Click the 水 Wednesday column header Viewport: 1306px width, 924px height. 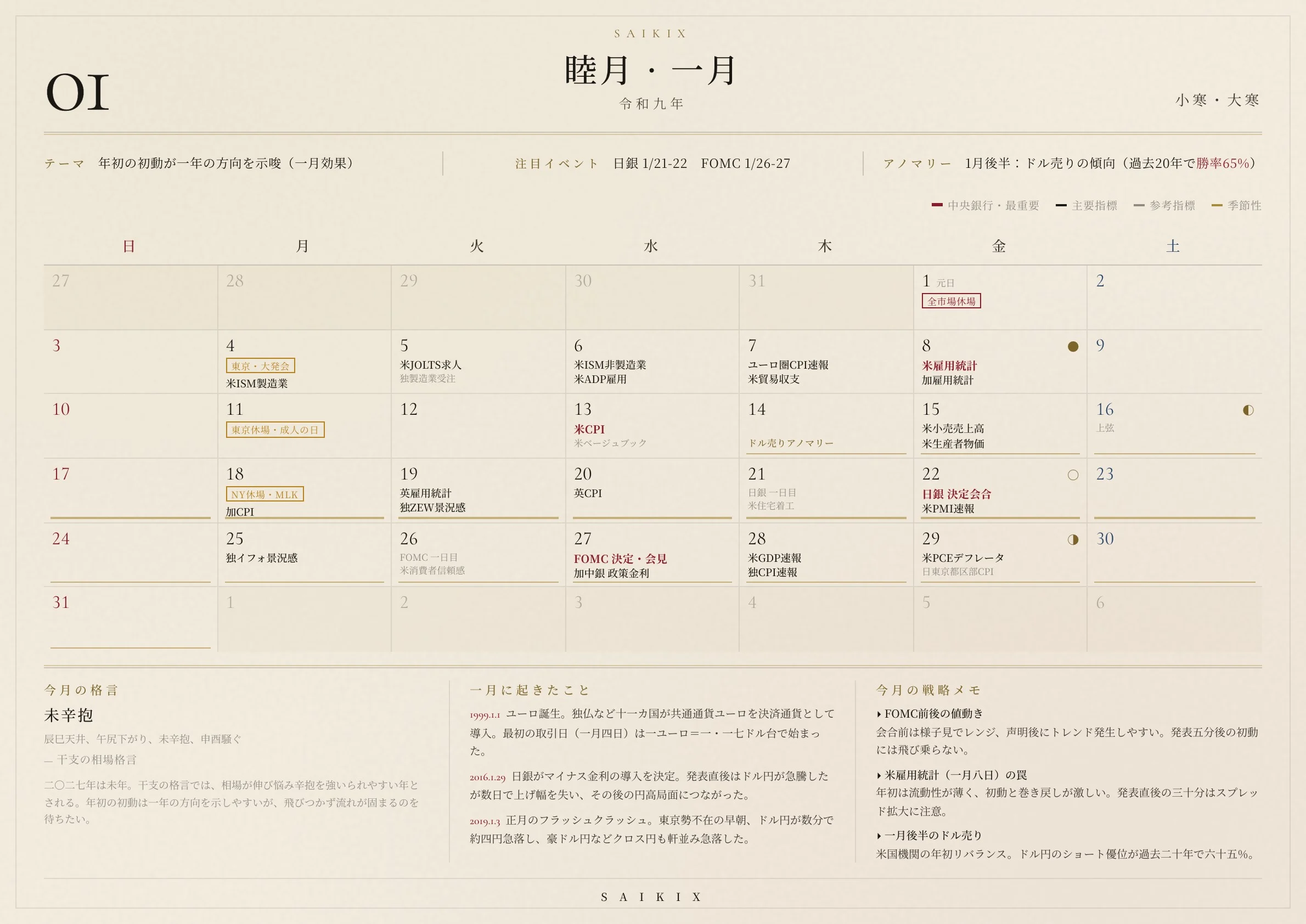coord(651,246)
